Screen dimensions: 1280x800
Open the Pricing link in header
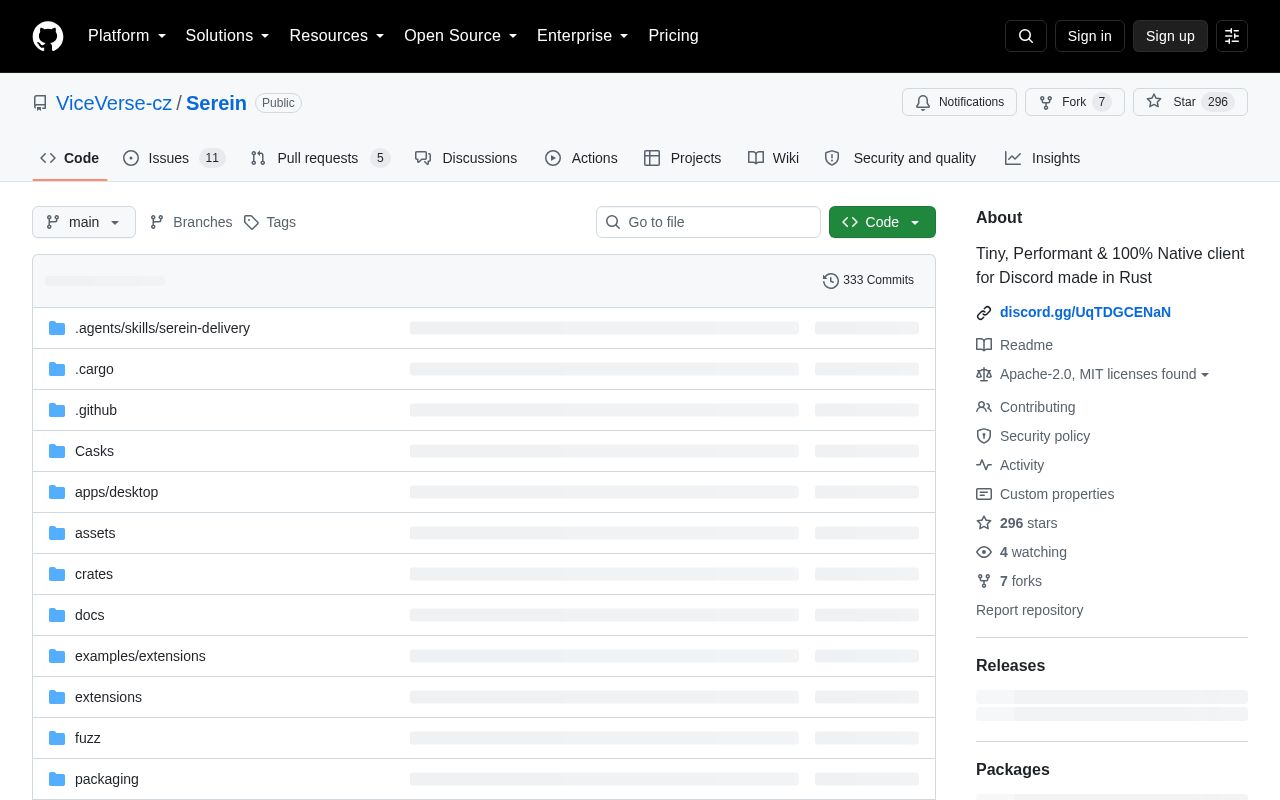pos(673,36)
